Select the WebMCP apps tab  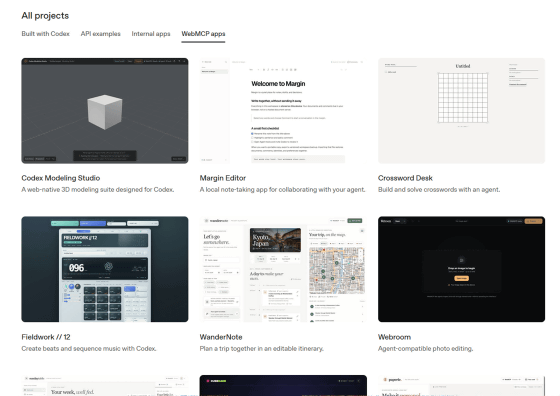[203, 34]
